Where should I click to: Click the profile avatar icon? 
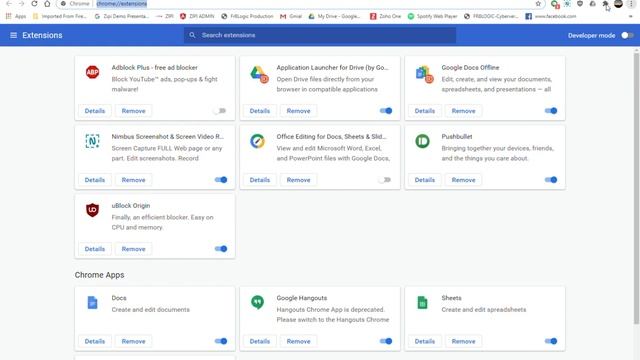[x=618, y=4]
